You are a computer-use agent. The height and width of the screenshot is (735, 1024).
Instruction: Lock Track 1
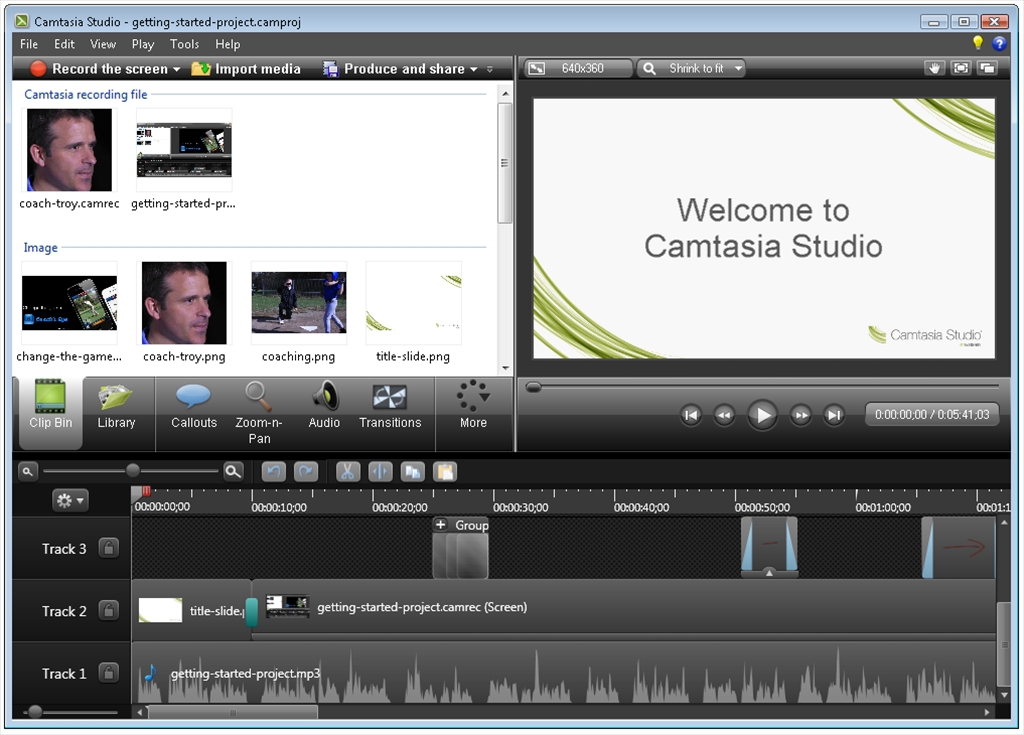click(107, 673)
